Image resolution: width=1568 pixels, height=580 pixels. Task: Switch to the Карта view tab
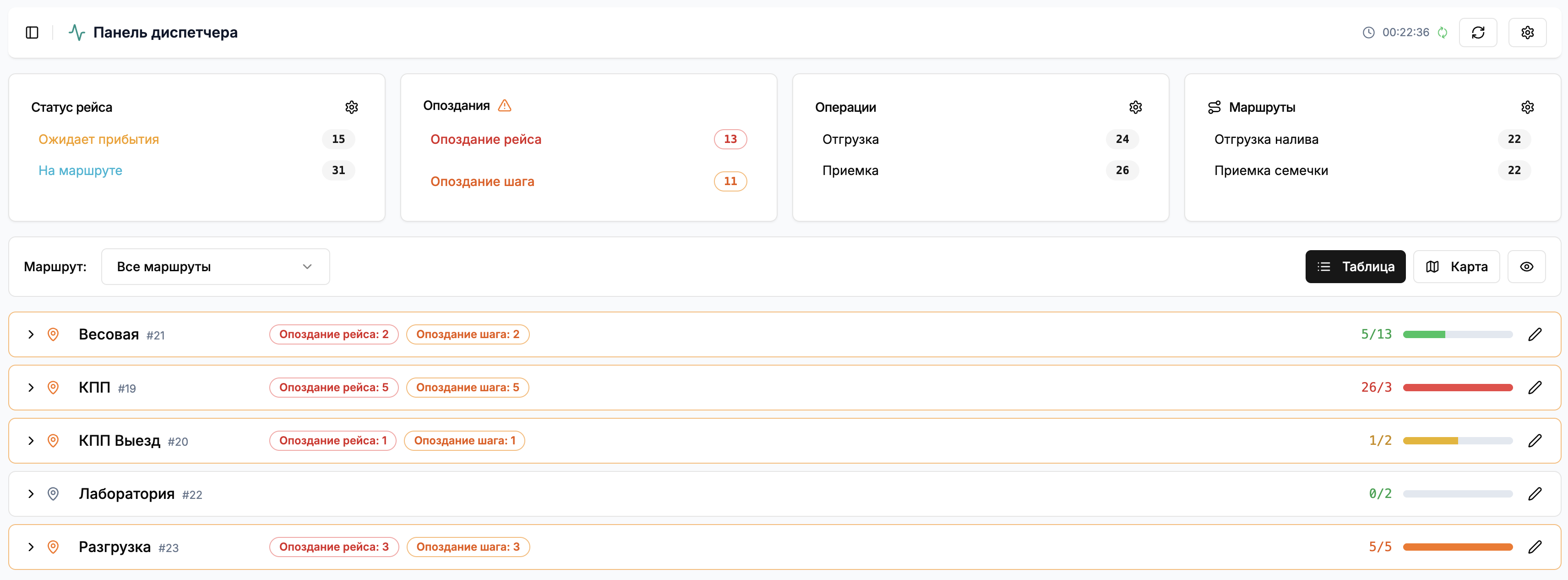pyautogui.click(x=1456, y=266)
